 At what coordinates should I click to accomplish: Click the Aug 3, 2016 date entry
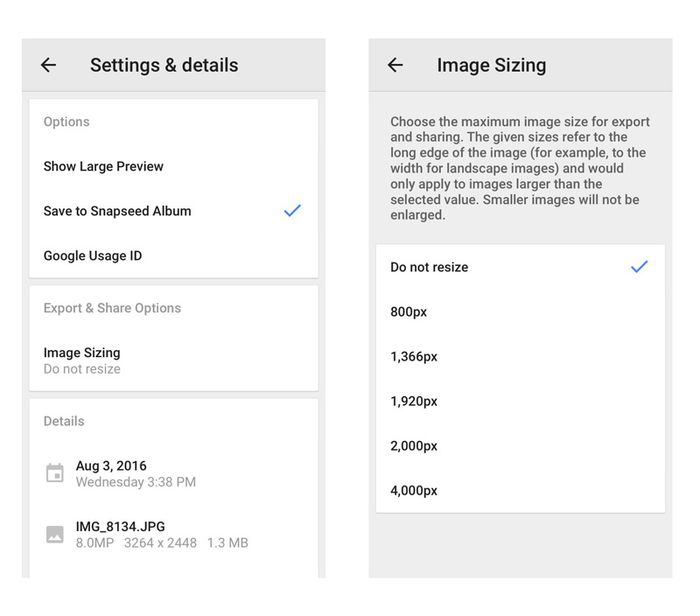(111, 466)
